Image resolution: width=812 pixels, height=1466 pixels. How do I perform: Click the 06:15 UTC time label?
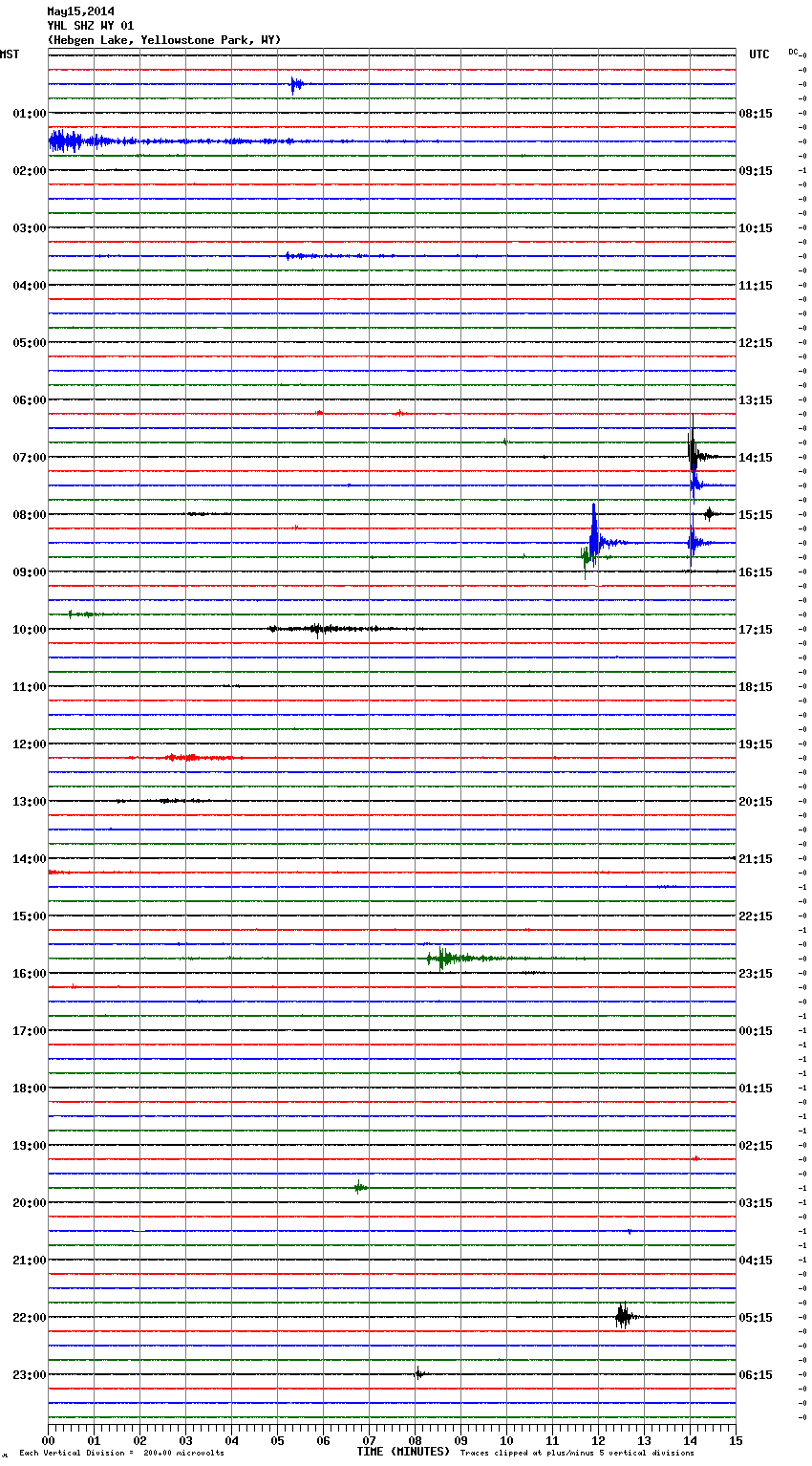click(x=756, y=1375)
